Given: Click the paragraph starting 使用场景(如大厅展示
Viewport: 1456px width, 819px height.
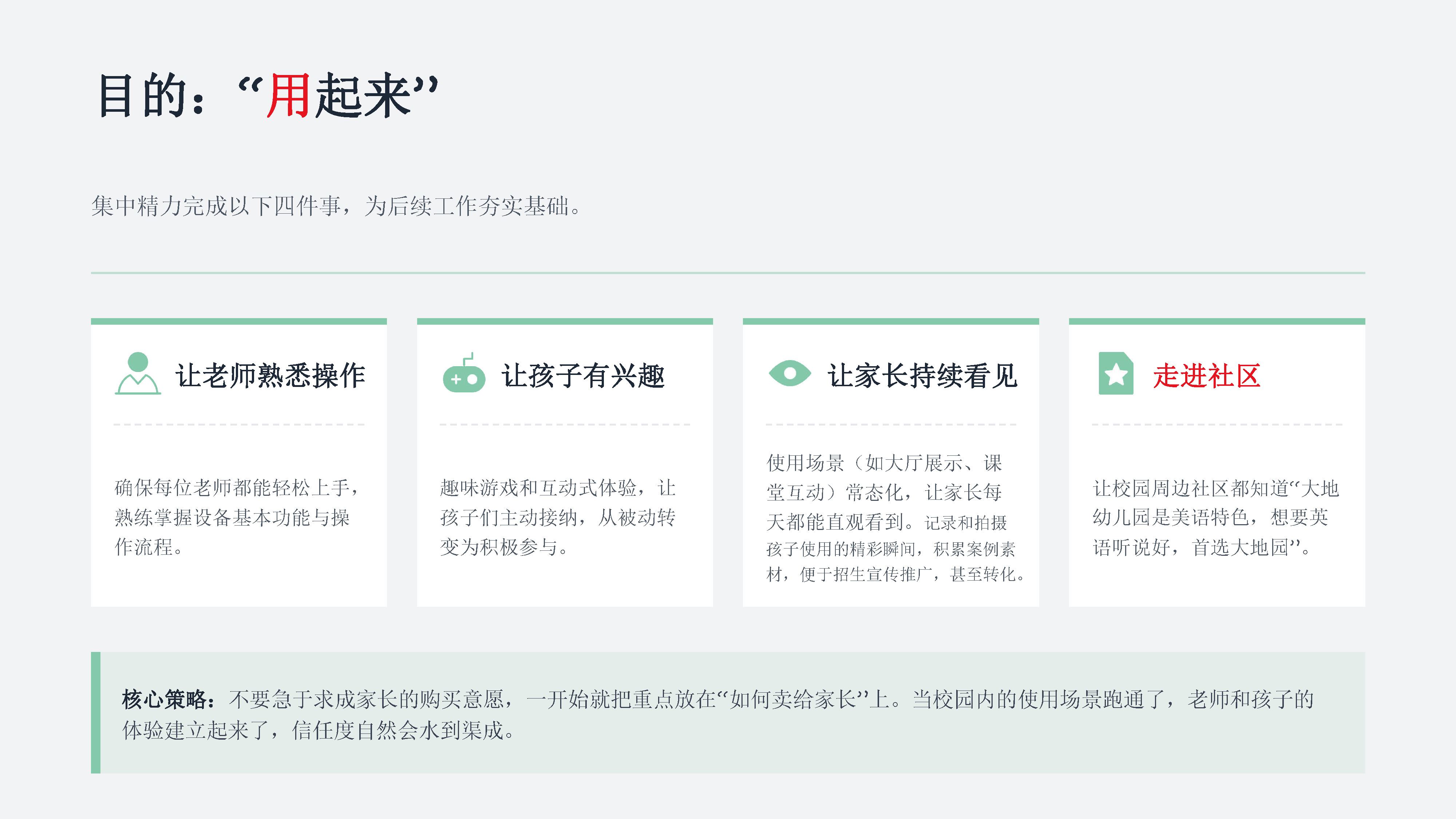Looking at the screenshot, I should click(x=896, y=517).
